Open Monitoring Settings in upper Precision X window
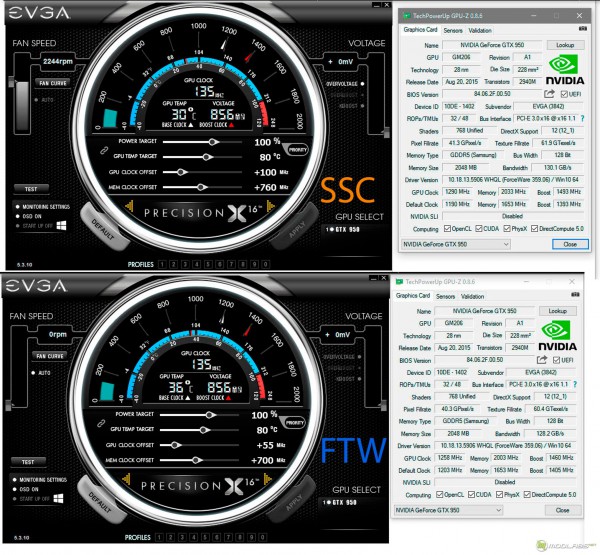 tap(43, 207)
